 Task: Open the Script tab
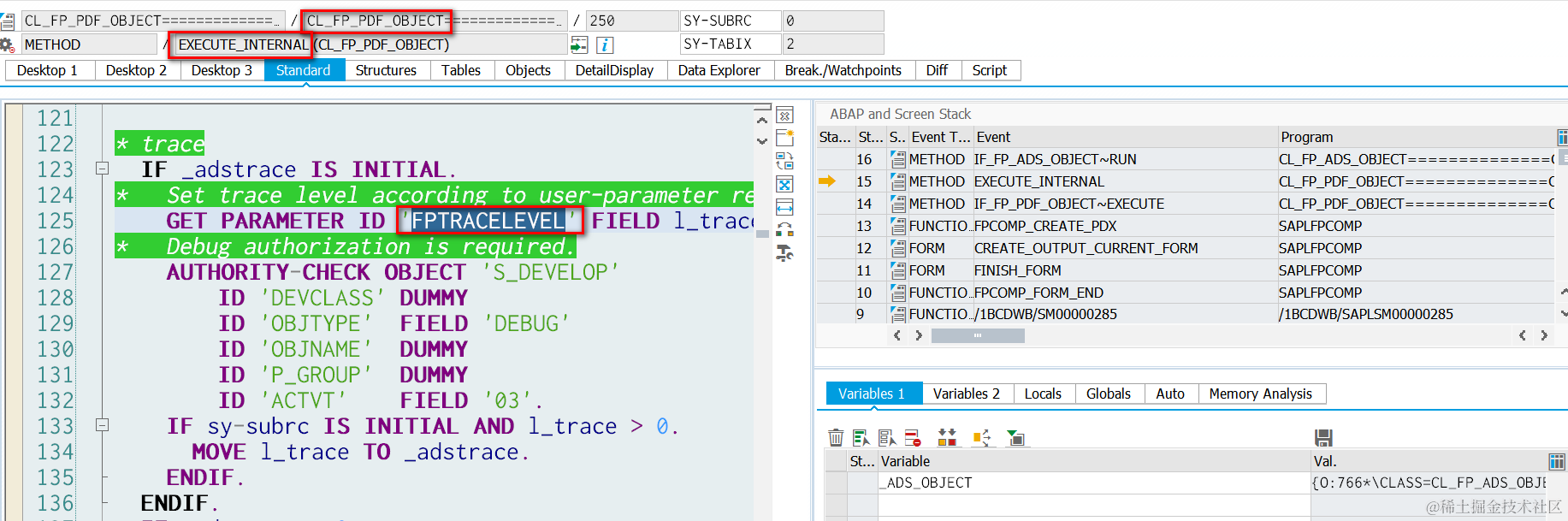pos(990,70)
